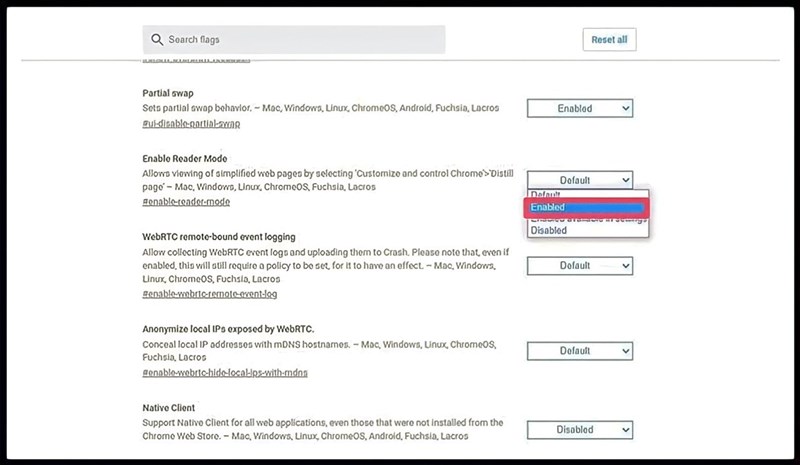Open the Enable Reader Mode dropdown
800x465 pixels.
pyautogui.click(x=580, y=180)
